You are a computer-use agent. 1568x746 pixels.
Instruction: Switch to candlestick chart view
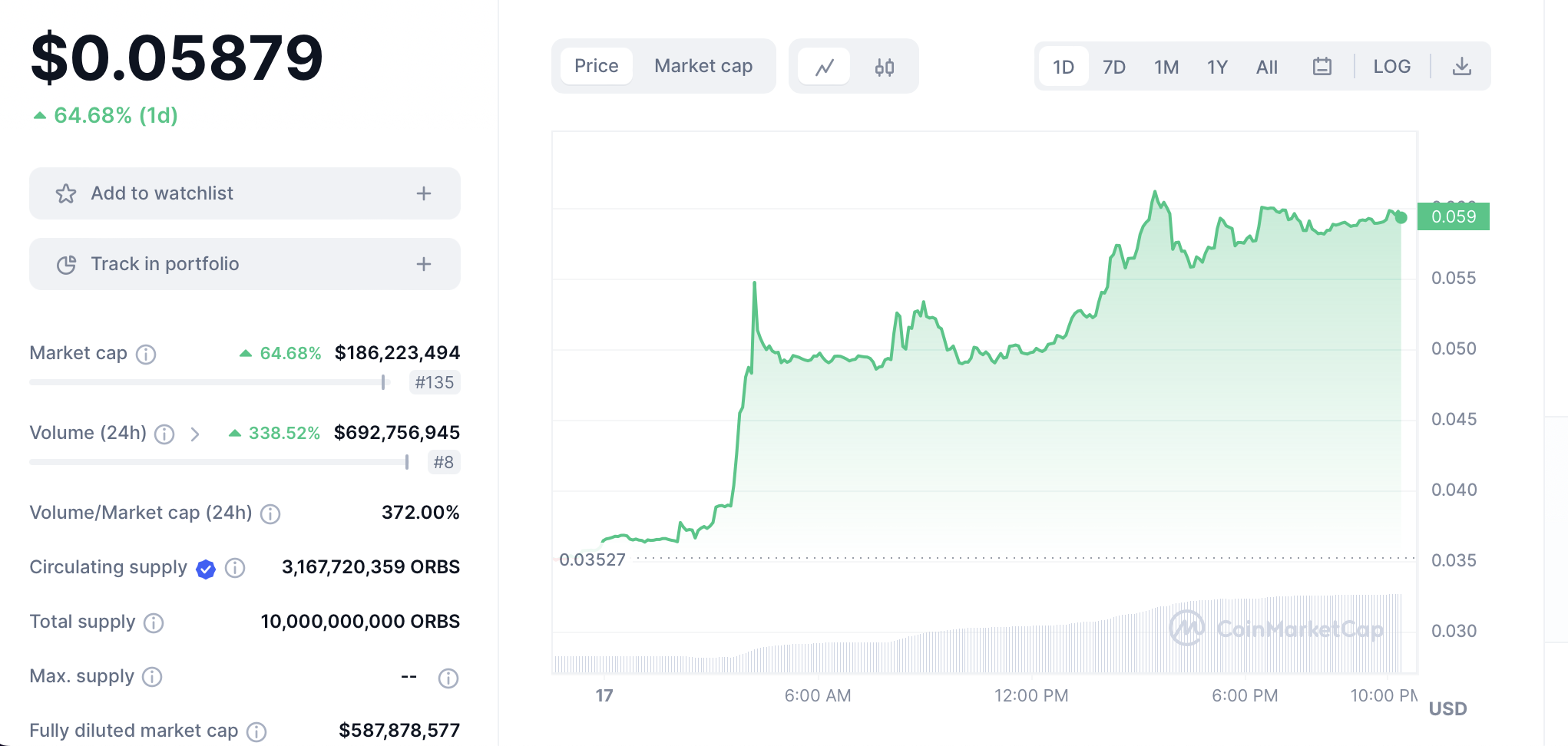(884, 67)
